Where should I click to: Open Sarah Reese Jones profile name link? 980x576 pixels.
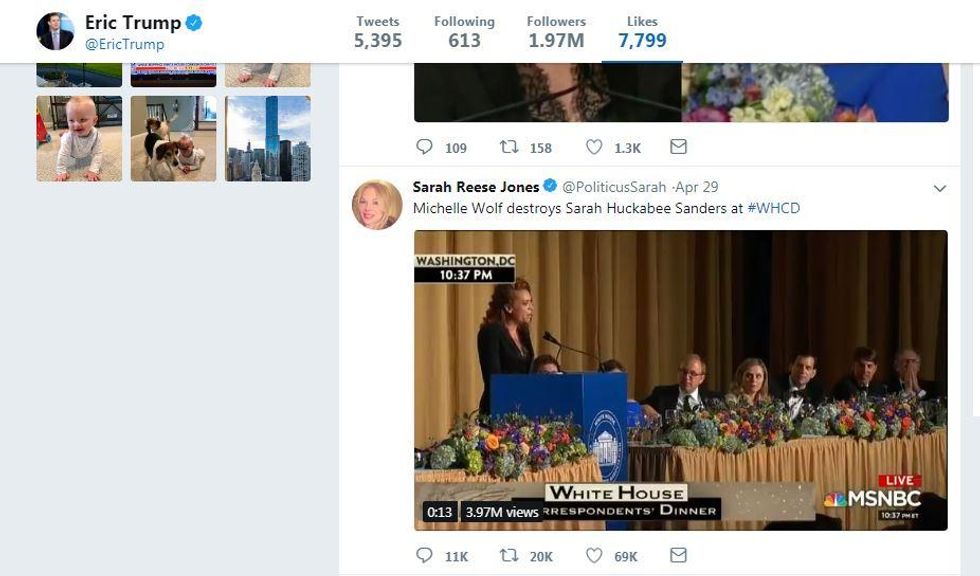(x=476, y=187)
